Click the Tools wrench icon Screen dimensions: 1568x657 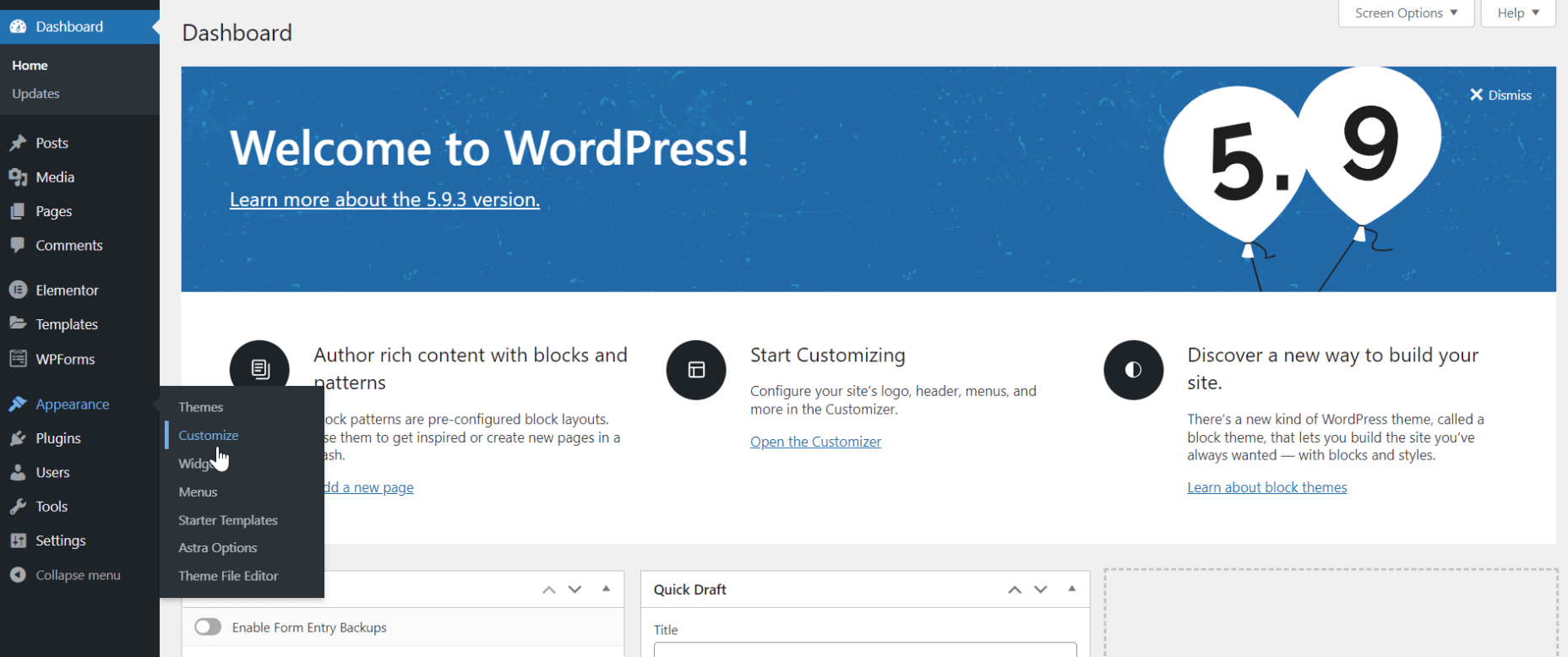point(18,507)
